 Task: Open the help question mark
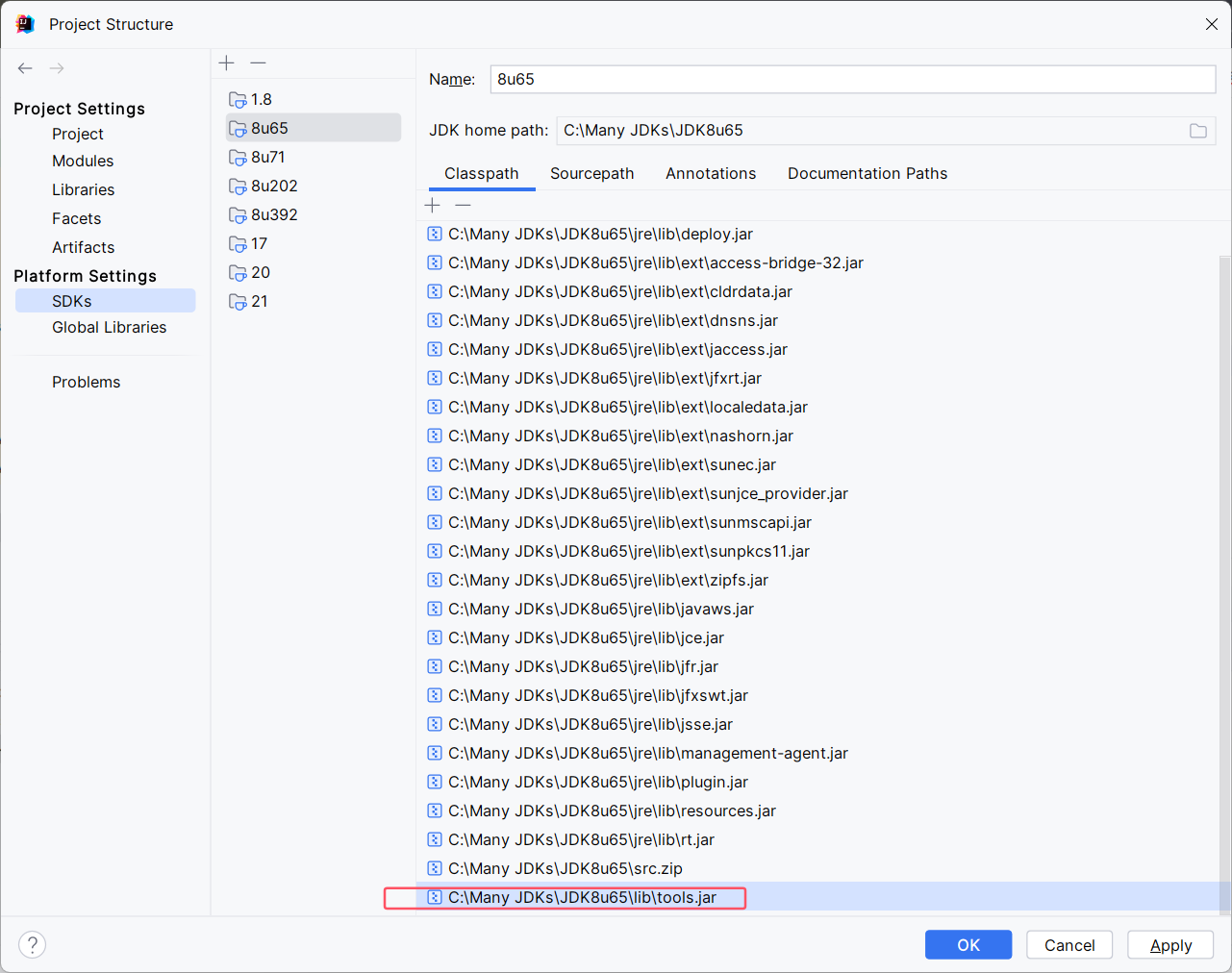click(33, 945)
